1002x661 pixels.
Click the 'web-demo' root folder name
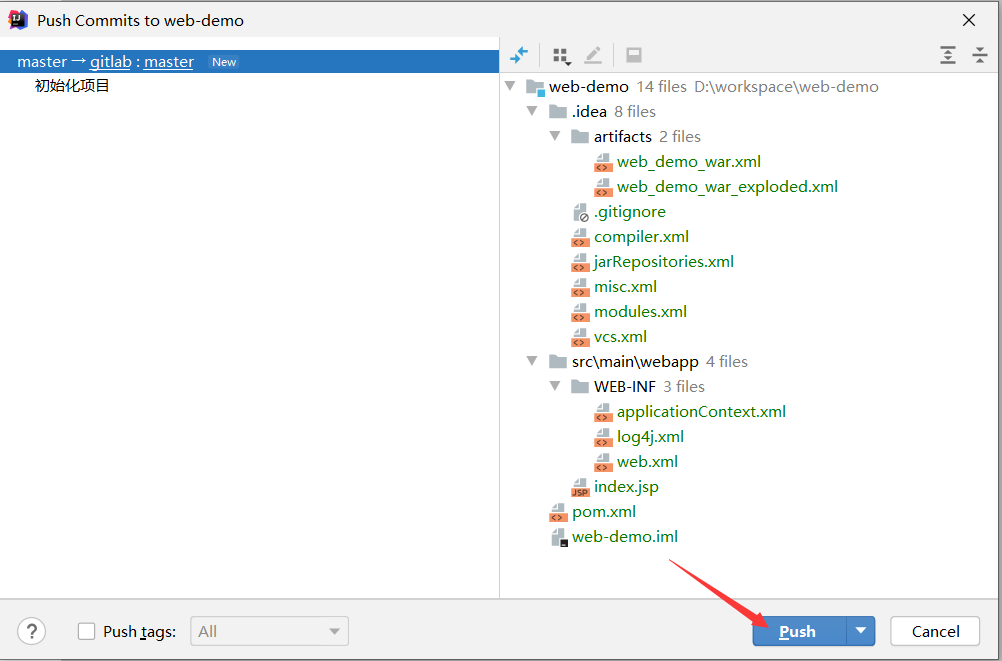pos(589,87)
